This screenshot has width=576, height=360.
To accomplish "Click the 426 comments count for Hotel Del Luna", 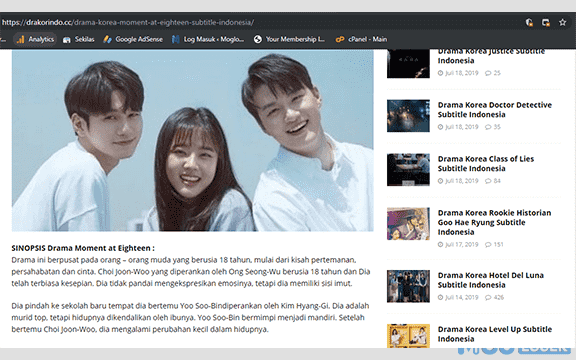I will click(x=494, y=298).
